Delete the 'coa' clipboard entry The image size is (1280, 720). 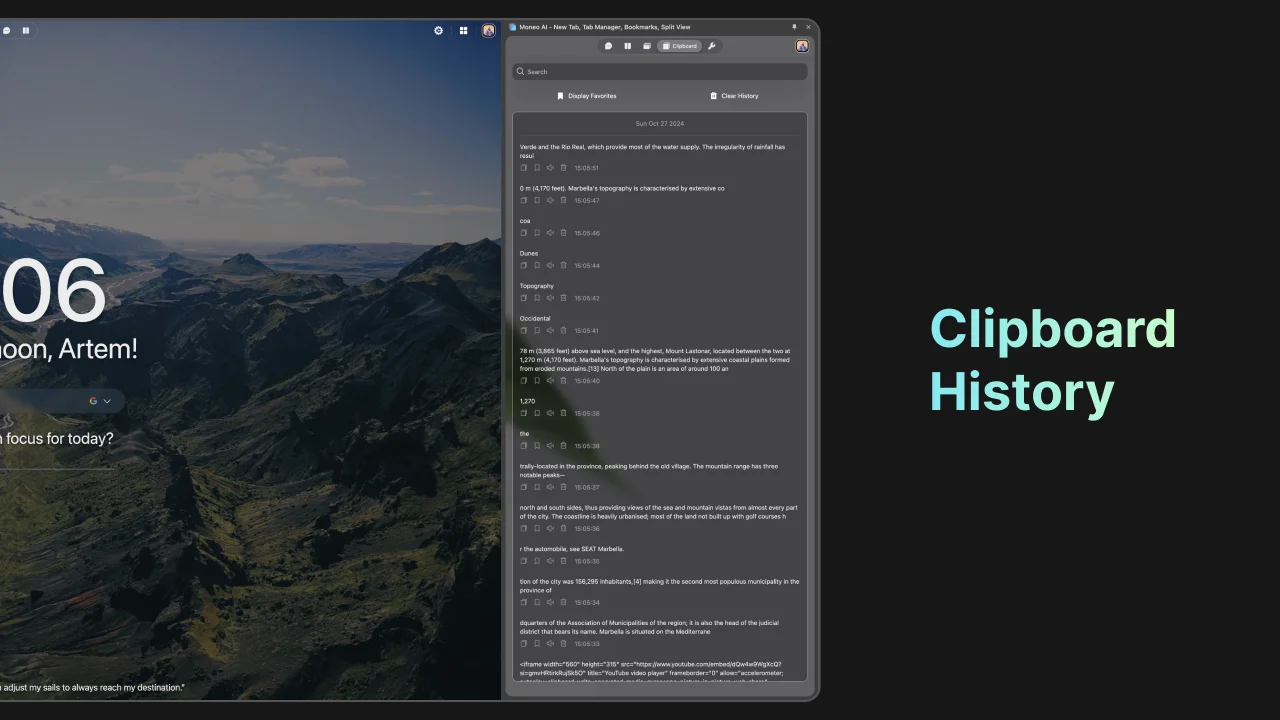click(563, 232)
